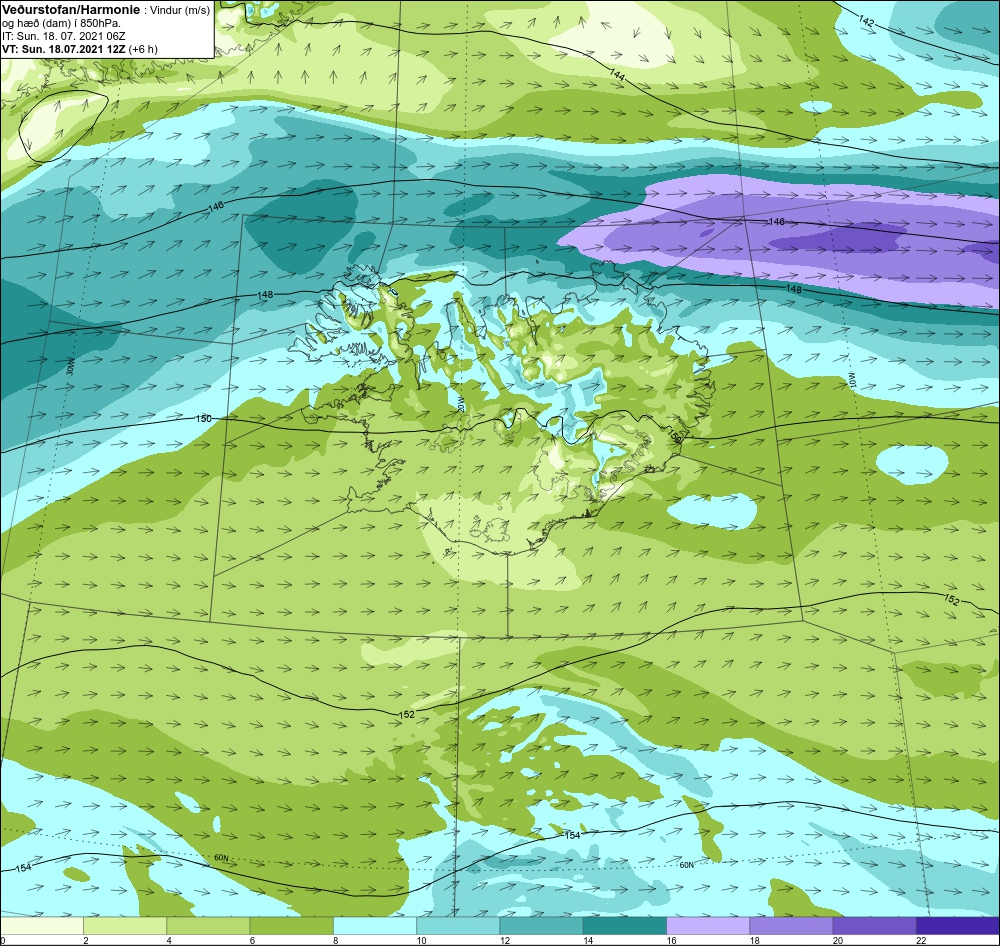Click the '146' contour label in the purple band

coord(776,221)
